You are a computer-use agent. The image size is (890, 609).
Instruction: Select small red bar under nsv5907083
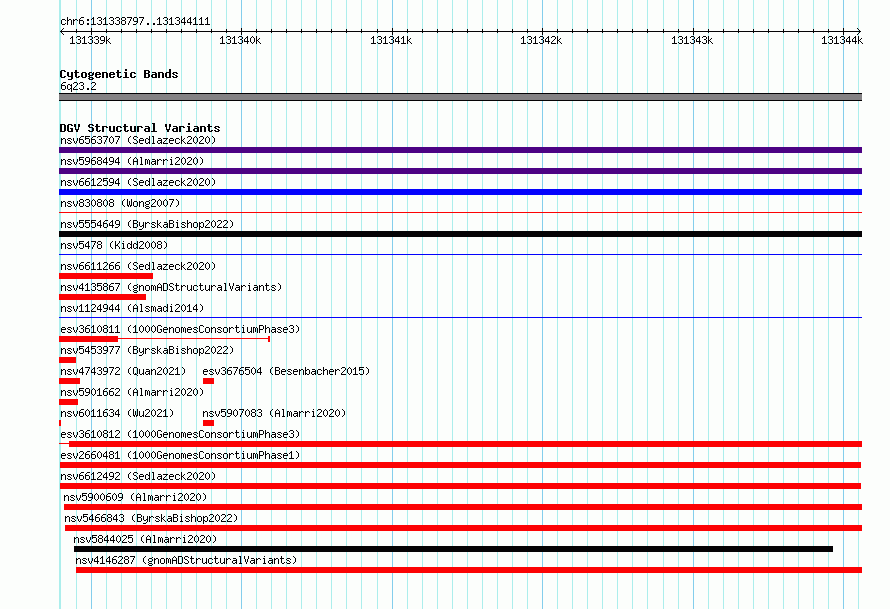(x=208, y=423)
